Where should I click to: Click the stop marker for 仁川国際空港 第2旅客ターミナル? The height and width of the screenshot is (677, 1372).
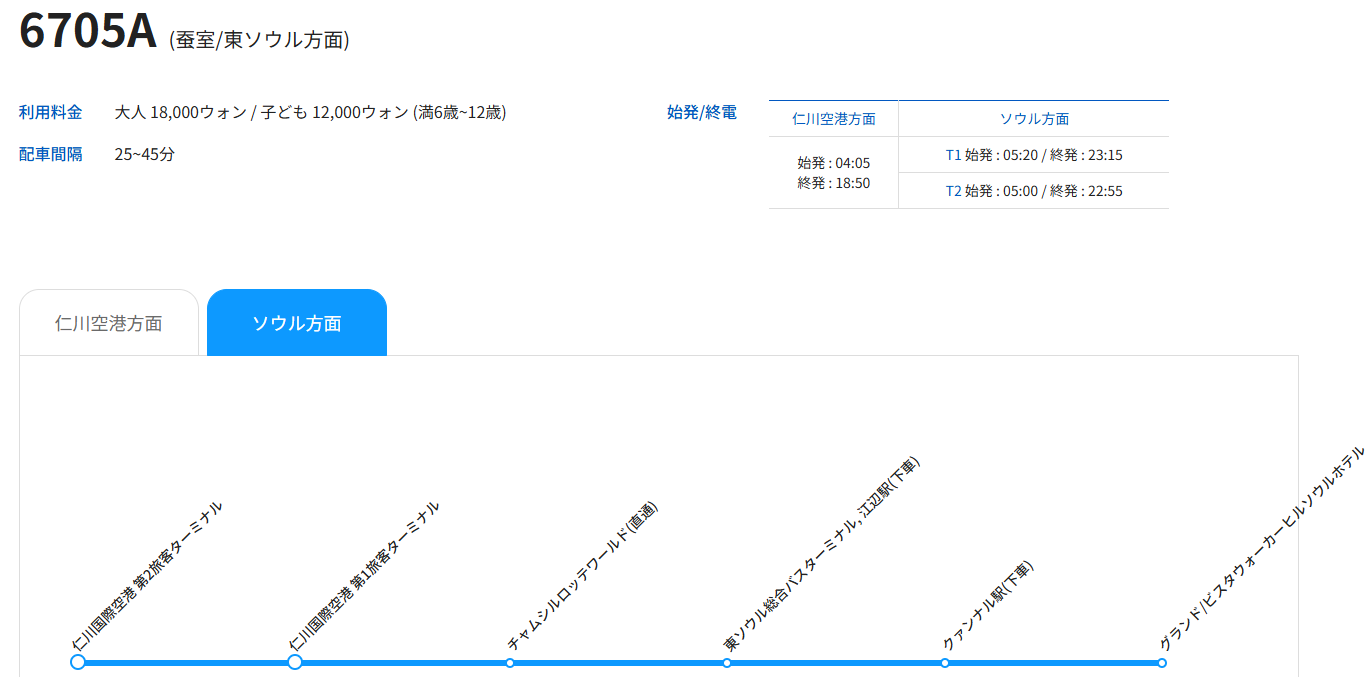pos(78,662)
